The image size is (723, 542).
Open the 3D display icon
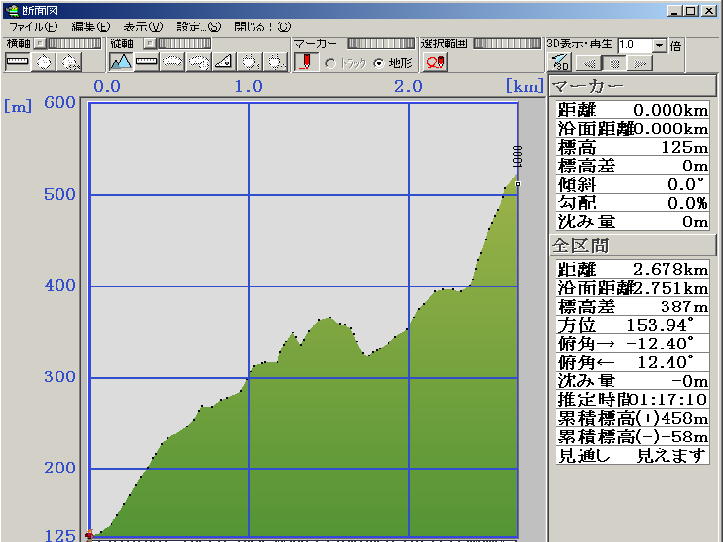[560, 63]
